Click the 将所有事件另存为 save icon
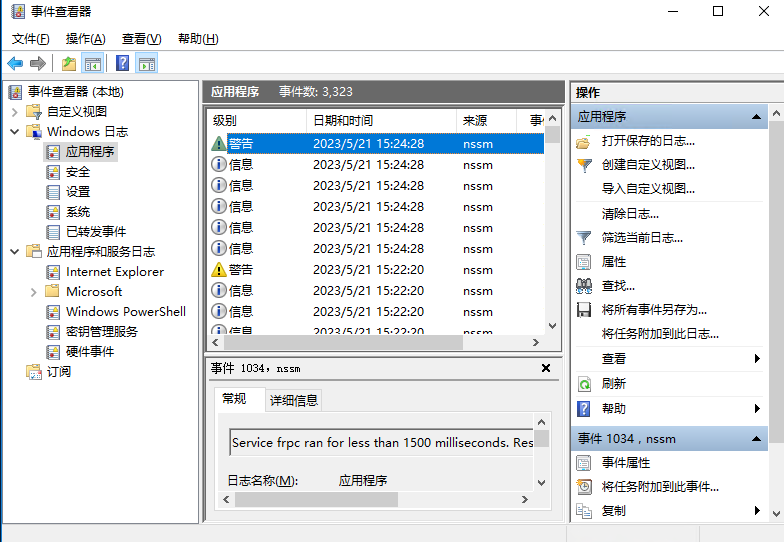 (x=584, y=310)
